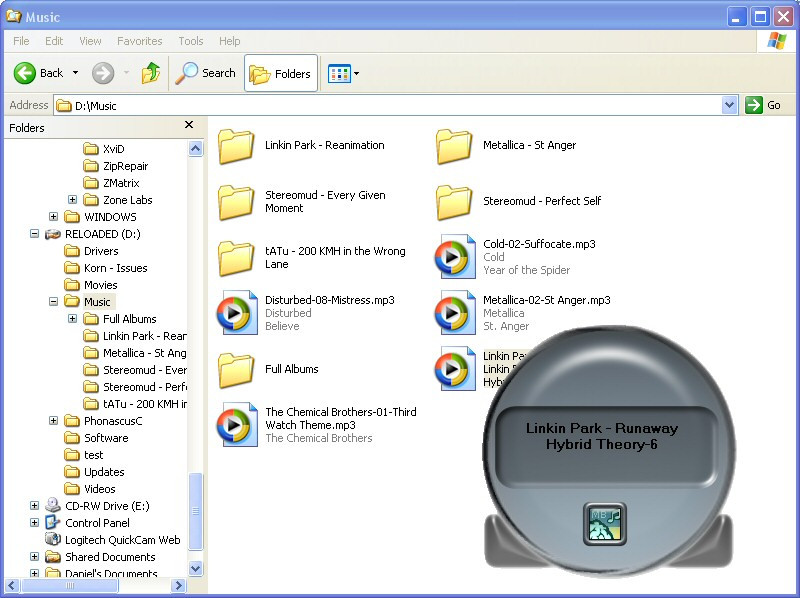800x598 pixels.
Task: Close the Folders pane
Action: point(189,124)
